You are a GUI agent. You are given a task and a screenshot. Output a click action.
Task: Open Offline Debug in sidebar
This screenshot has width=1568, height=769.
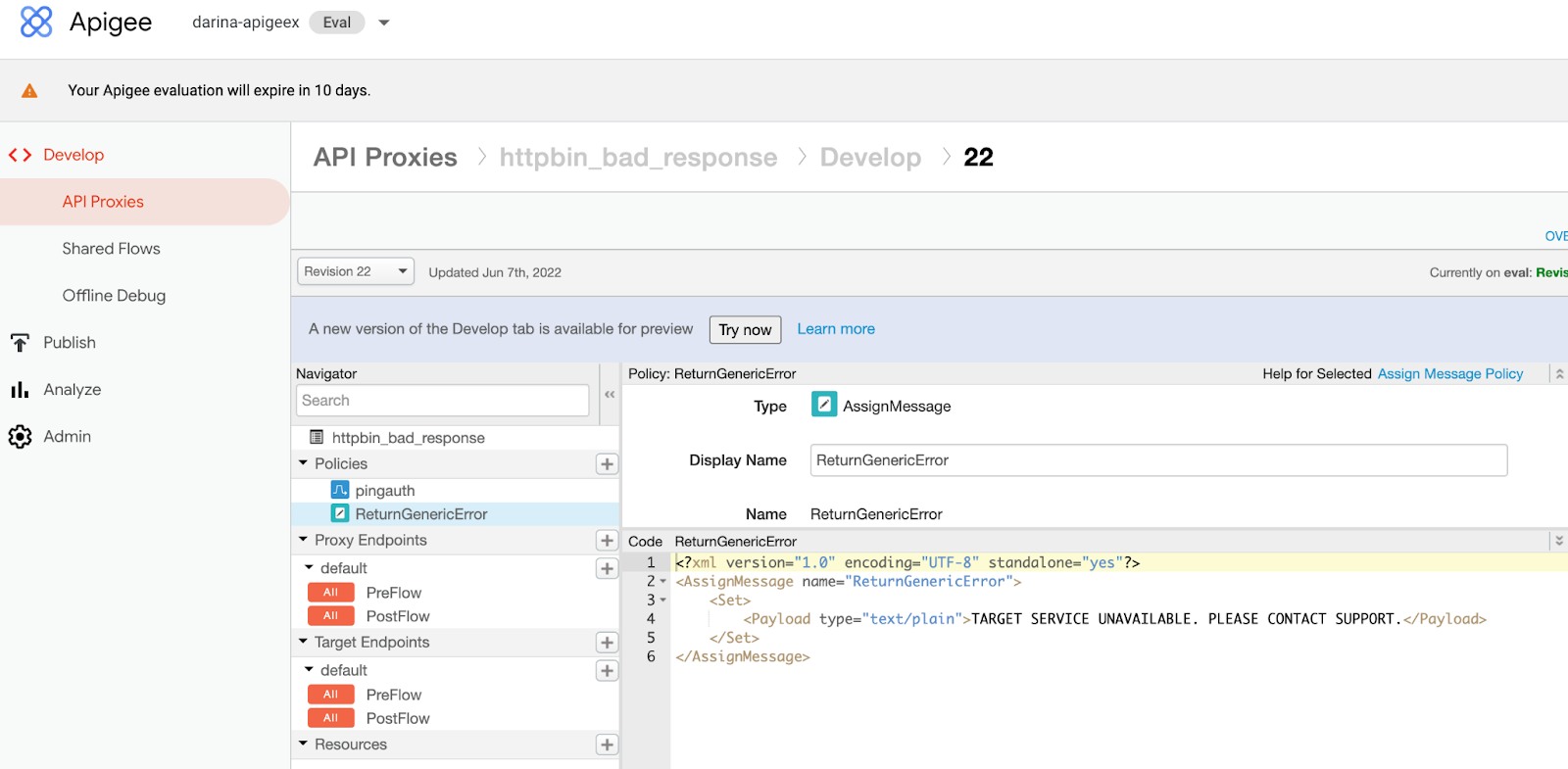pos(114,296)
